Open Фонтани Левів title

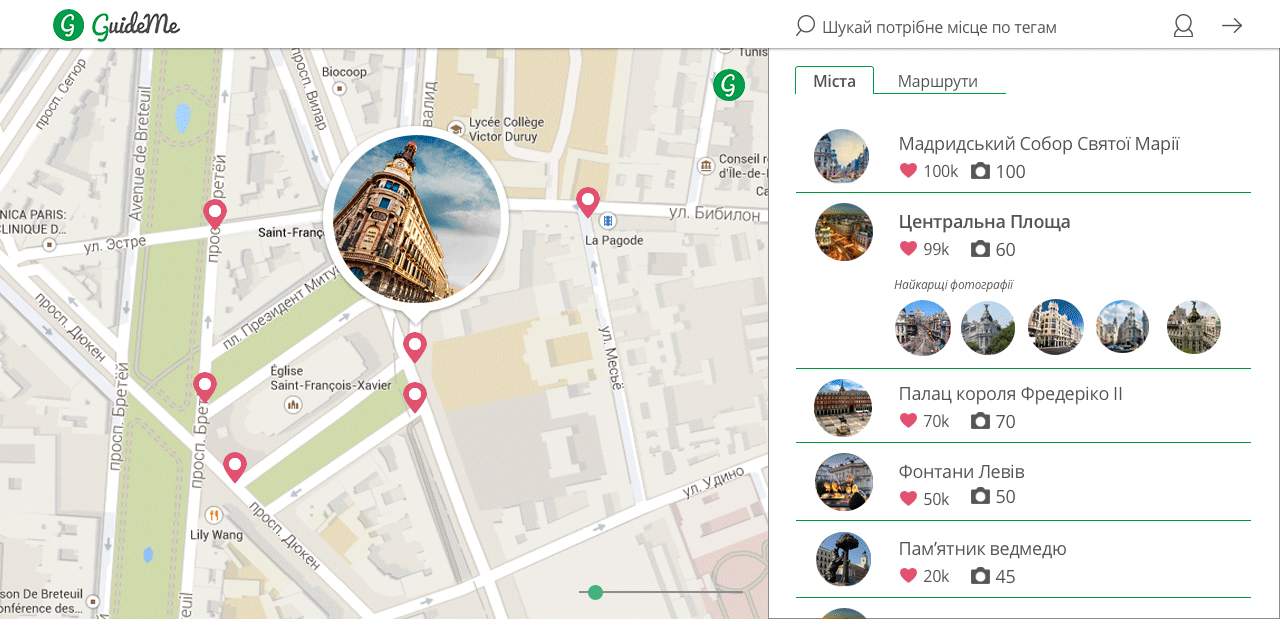click(962, 471)
